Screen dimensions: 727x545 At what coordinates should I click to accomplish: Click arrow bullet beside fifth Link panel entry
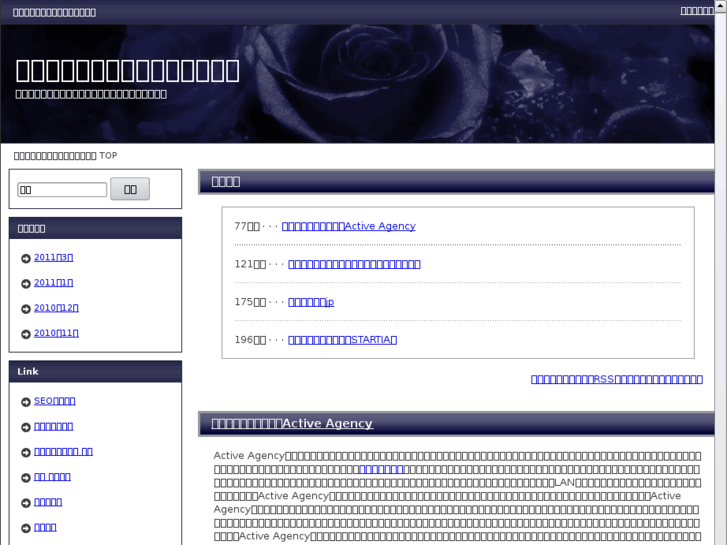tap(26, 503)
